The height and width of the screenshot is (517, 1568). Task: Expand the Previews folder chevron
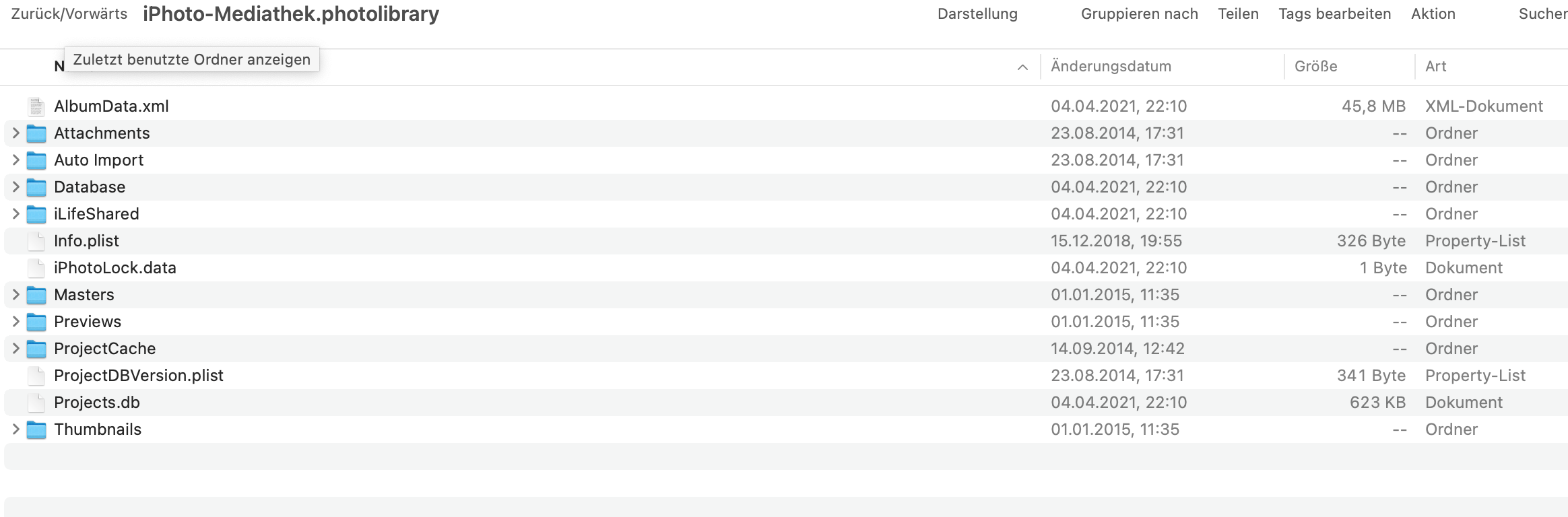[x=15, y=322]
